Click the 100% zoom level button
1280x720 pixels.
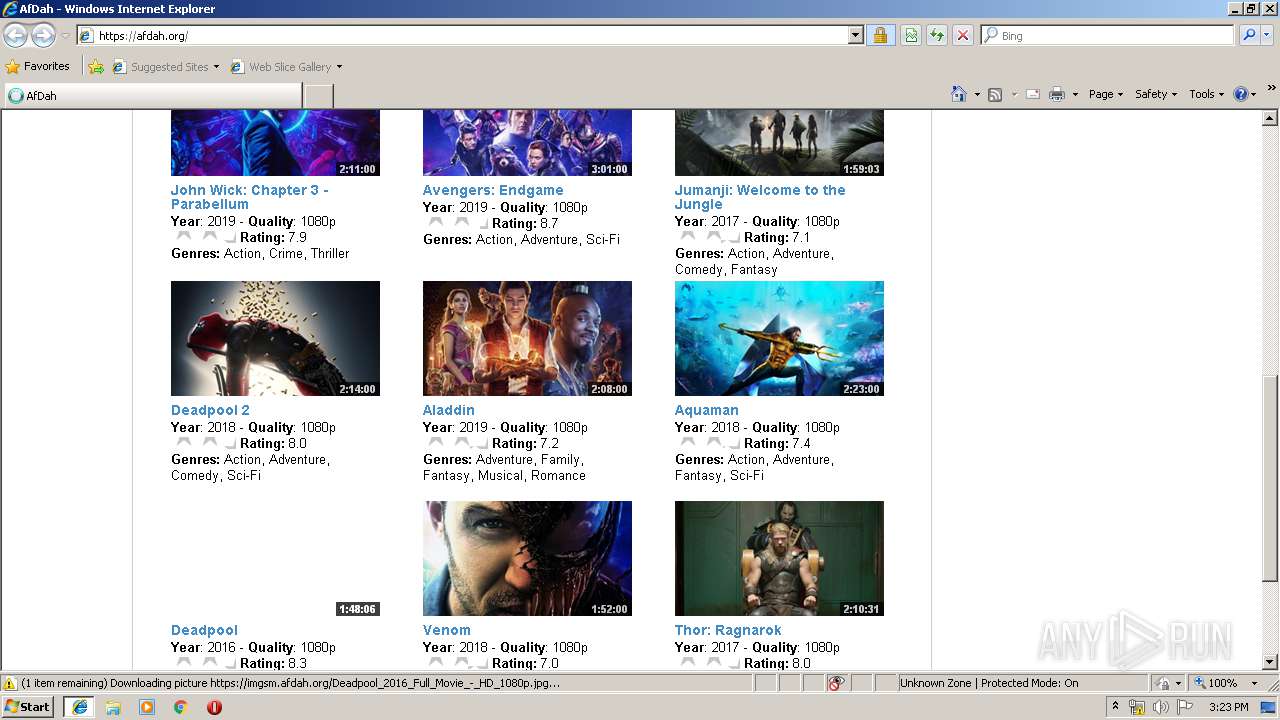pos(1215,683)
